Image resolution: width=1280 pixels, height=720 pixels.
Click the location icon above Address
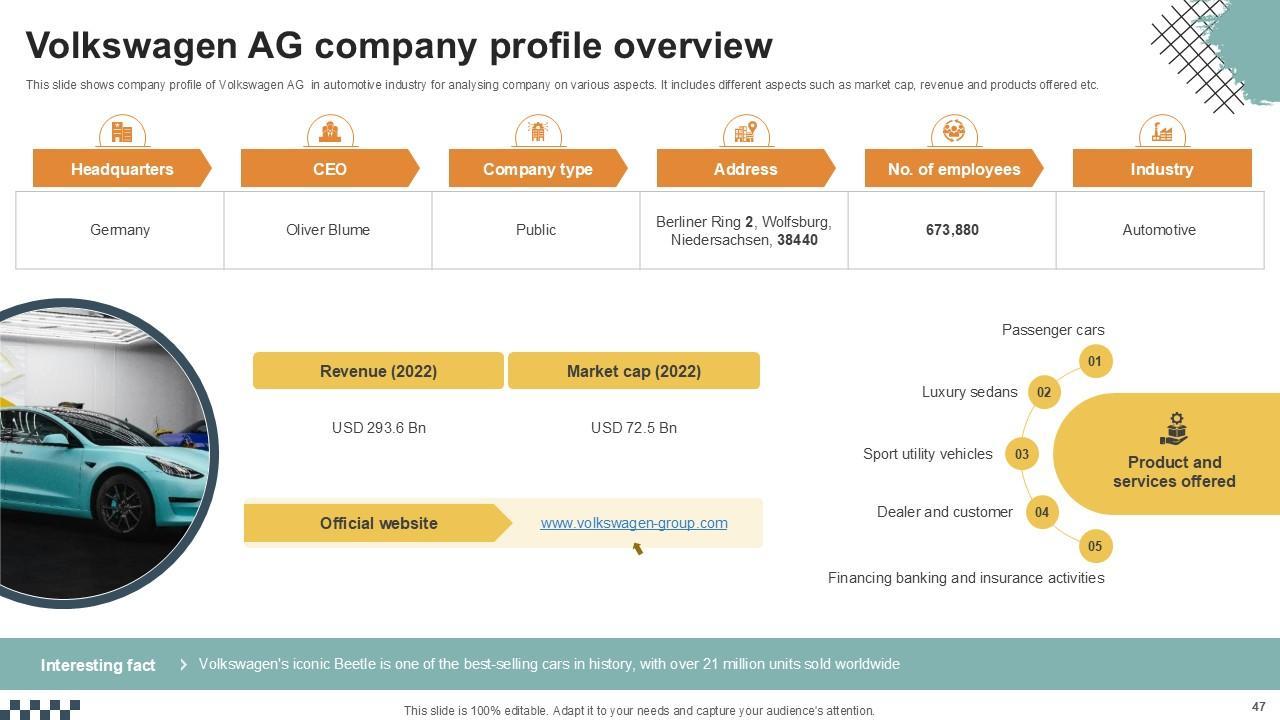(x=746, y=131)
